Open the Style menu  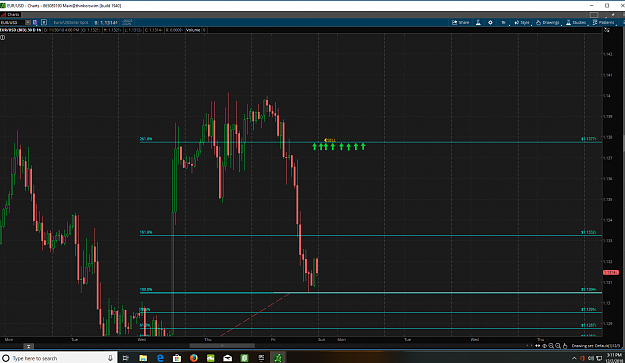coord(522,23)
